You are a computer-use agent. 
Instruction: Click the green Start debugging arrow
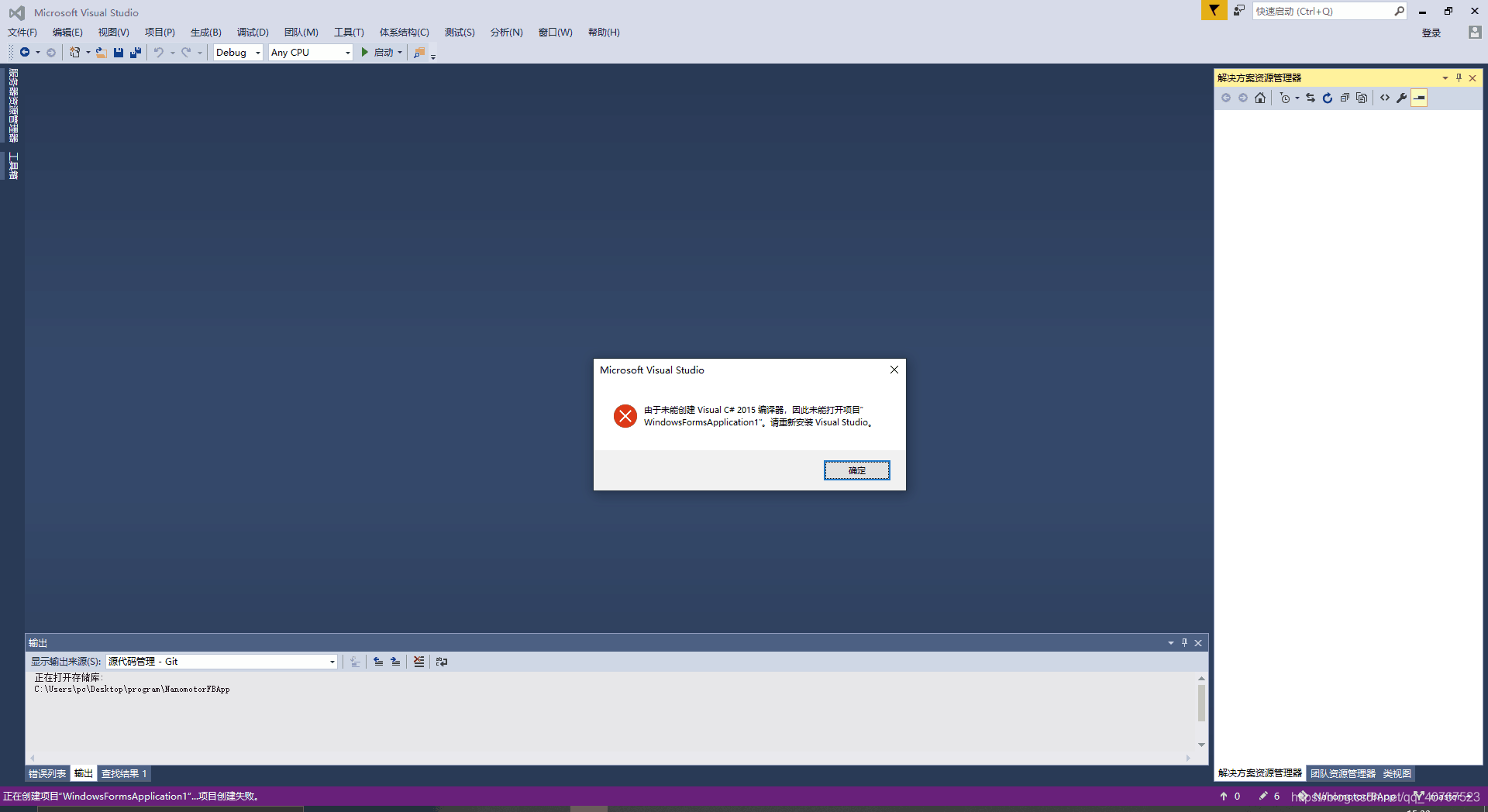tap(365, 53)
